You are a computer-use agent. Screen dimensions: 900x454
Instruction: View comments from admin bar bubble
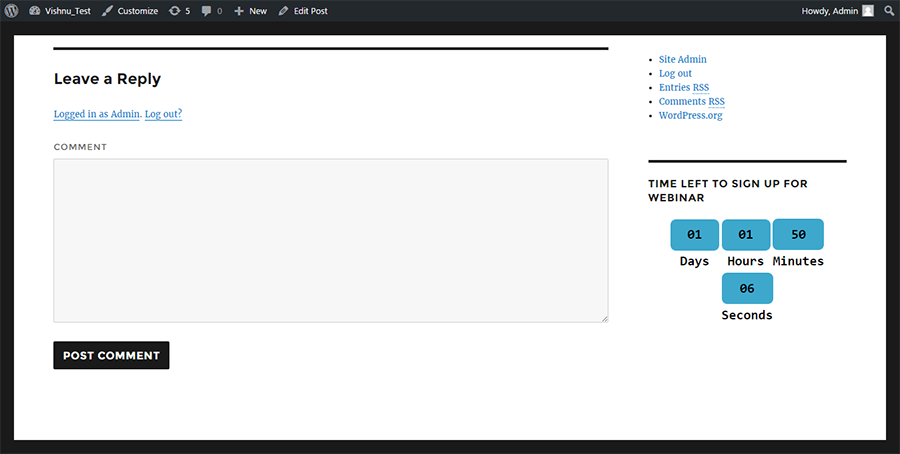point(212,11)
